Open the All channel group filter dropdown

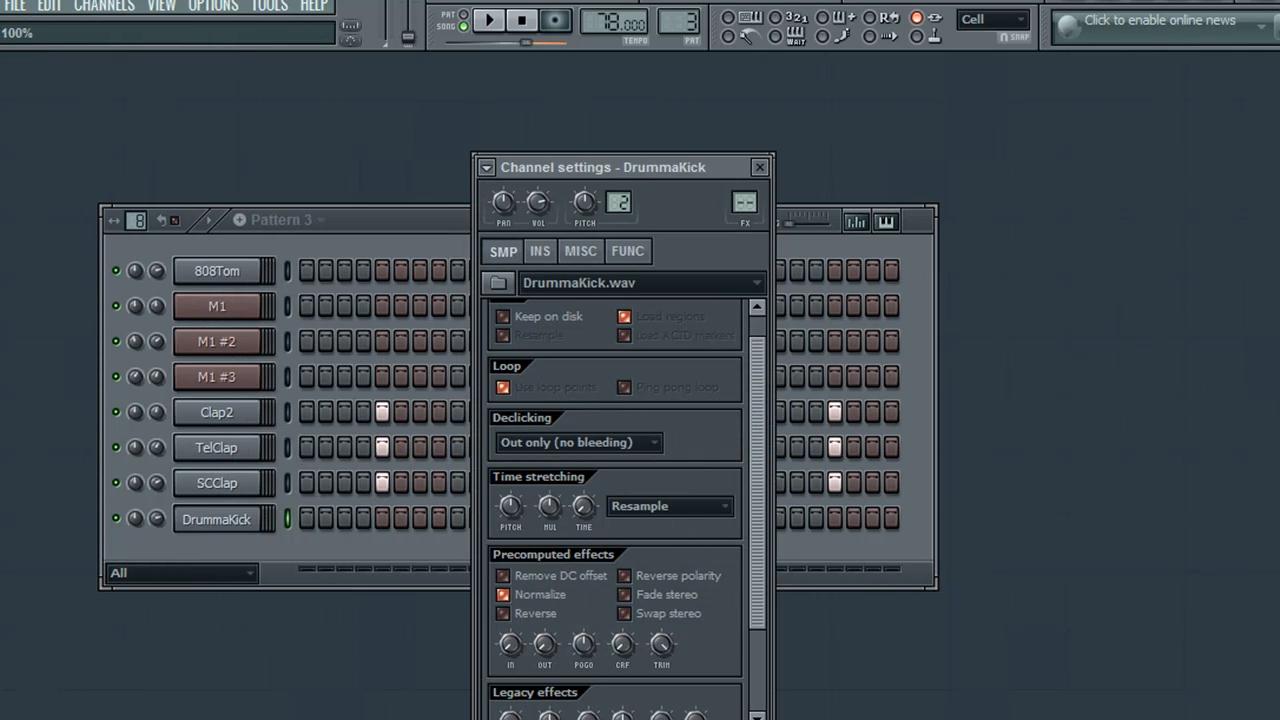[181, 573]
